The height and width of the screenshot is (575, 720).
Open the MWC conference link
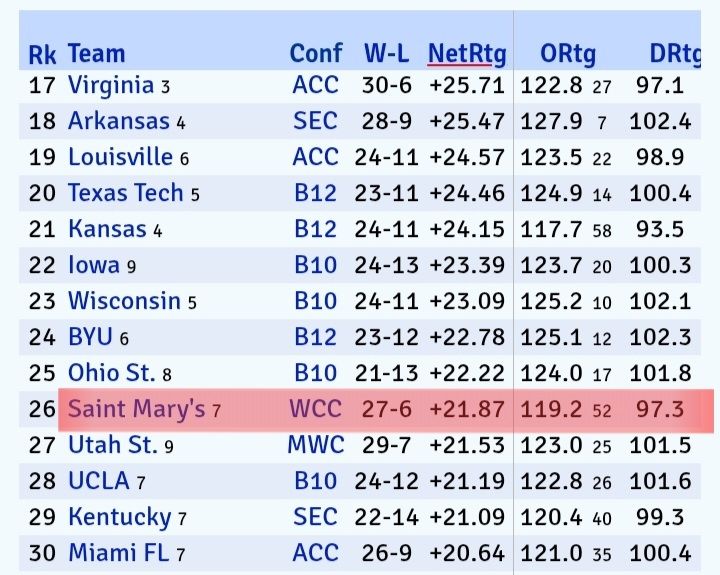tap(316, 445)
